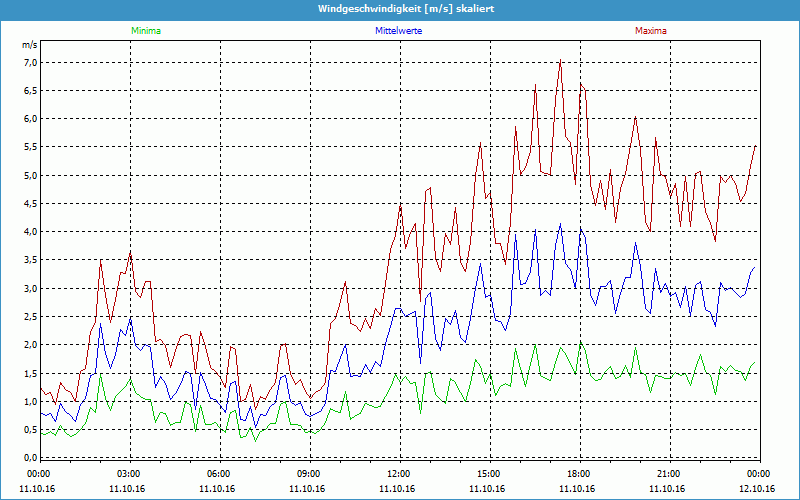Click the green Minima line end point at midnight
The height and width of the screenshot is (500, 800).
[755, 362]
